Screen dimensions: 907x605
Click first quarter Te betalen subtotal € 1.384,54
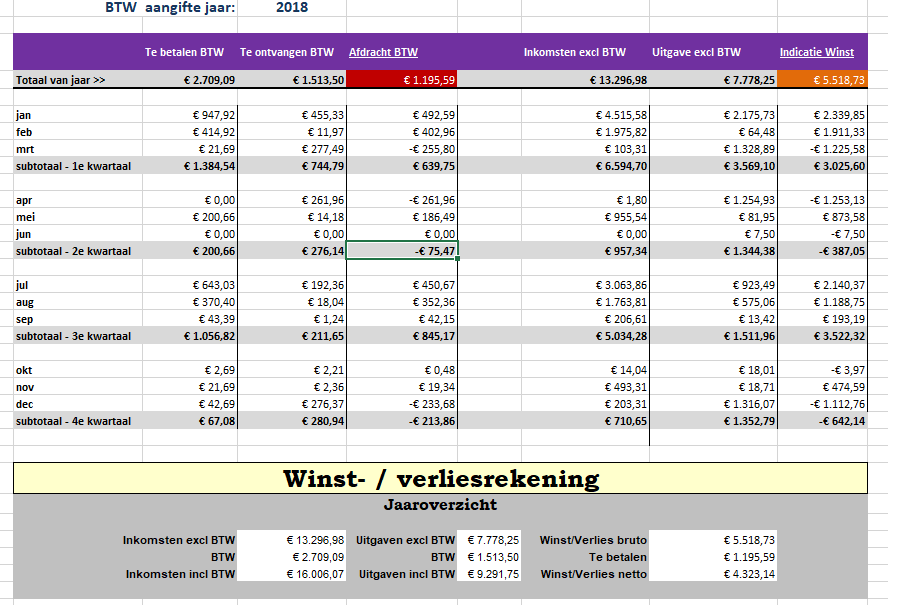point(209,166)
